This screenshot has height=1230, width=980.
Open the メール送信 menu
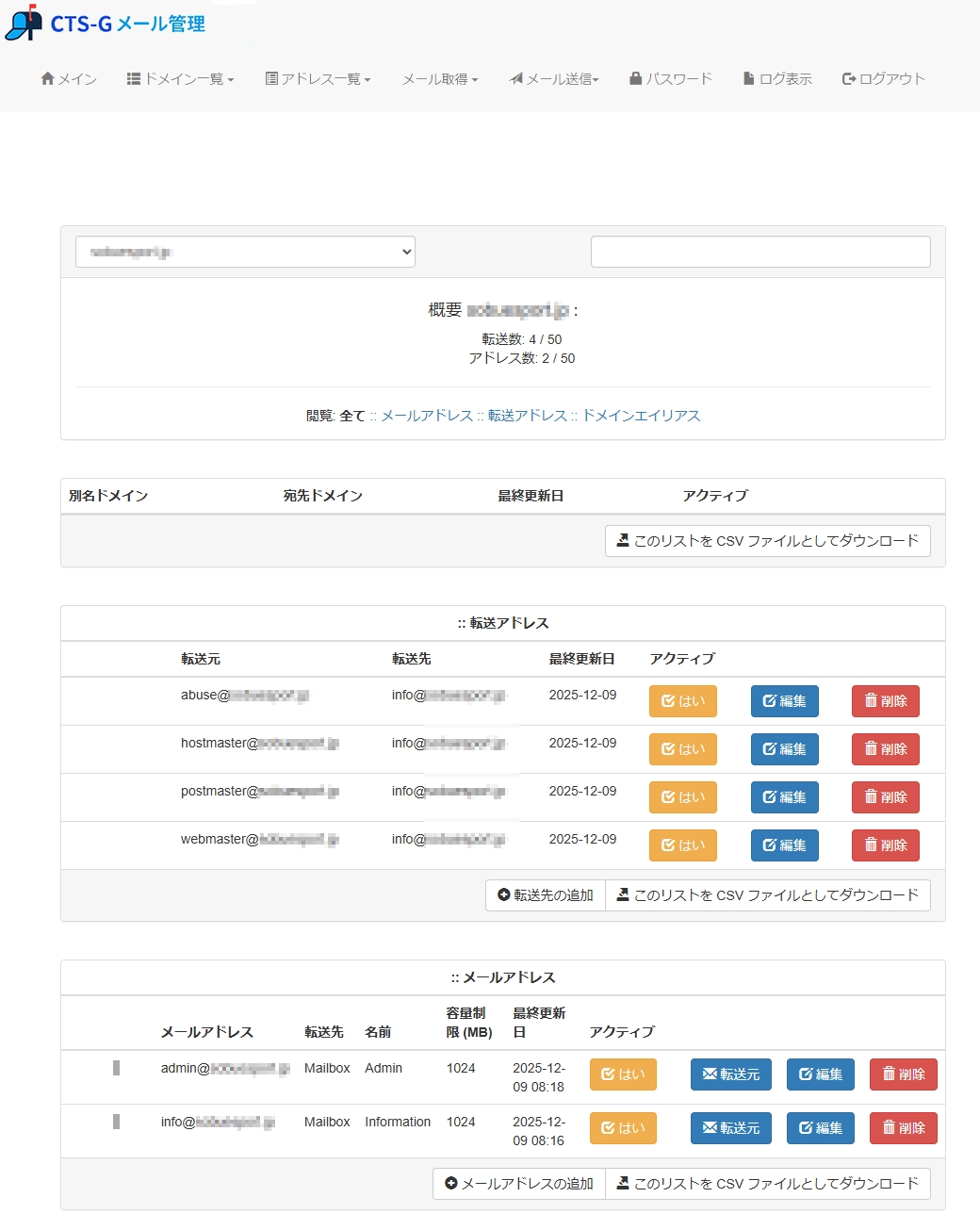pyautogui.click(x=554, y=79)
